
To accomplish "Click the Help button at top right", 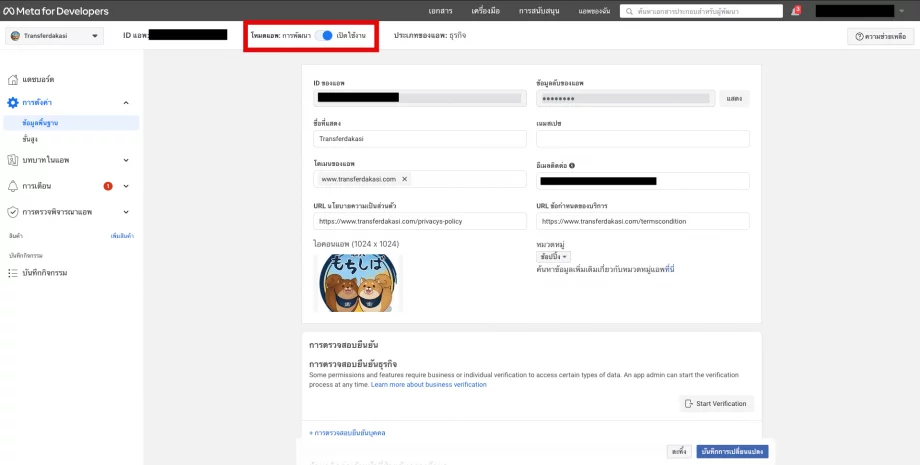I will click(x=881, y=36).
